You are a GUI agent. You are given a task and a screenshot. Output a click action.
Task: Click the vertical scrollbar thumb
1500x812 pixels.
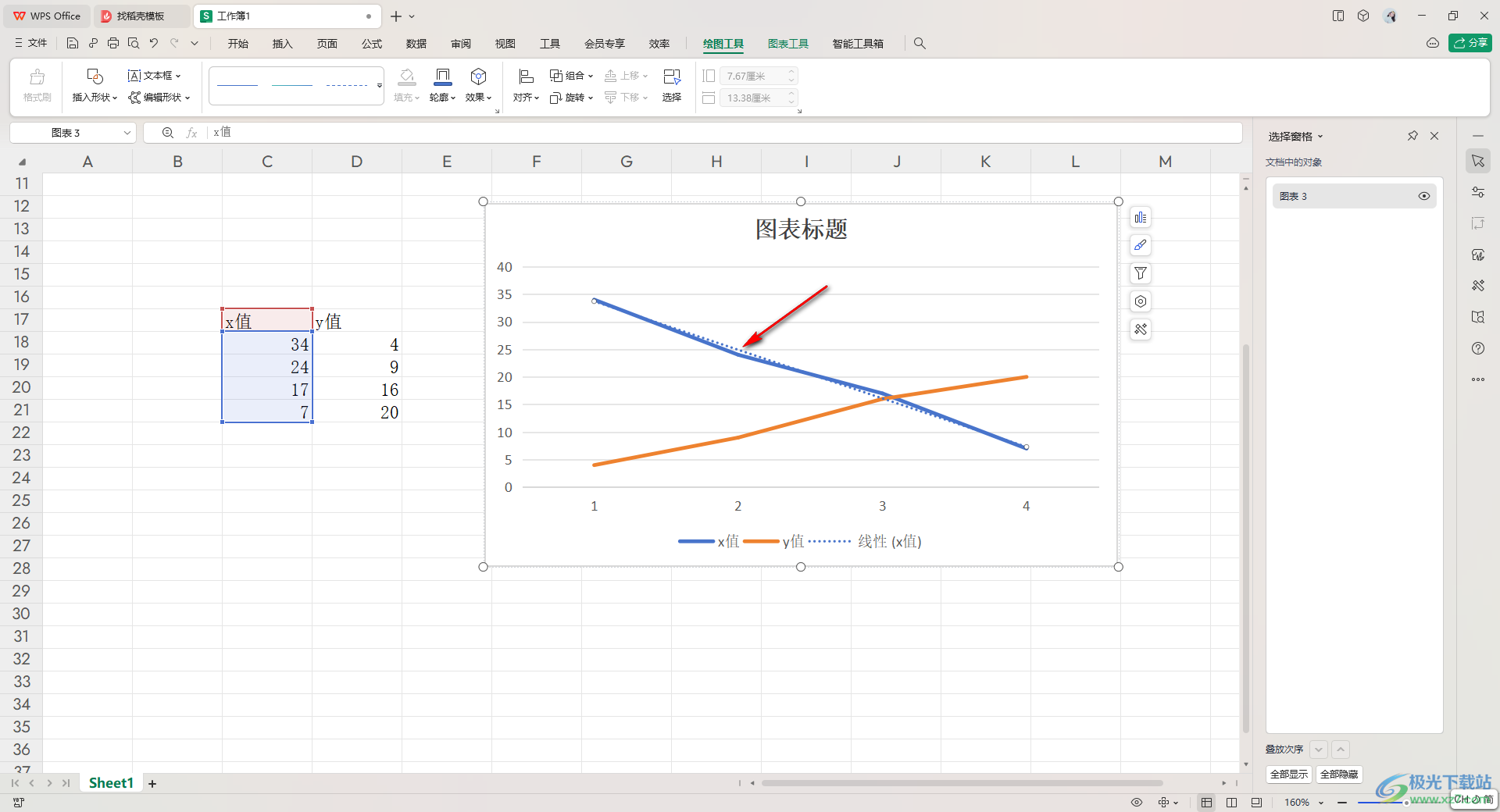pyautogui.click(x=1246, y=537)
